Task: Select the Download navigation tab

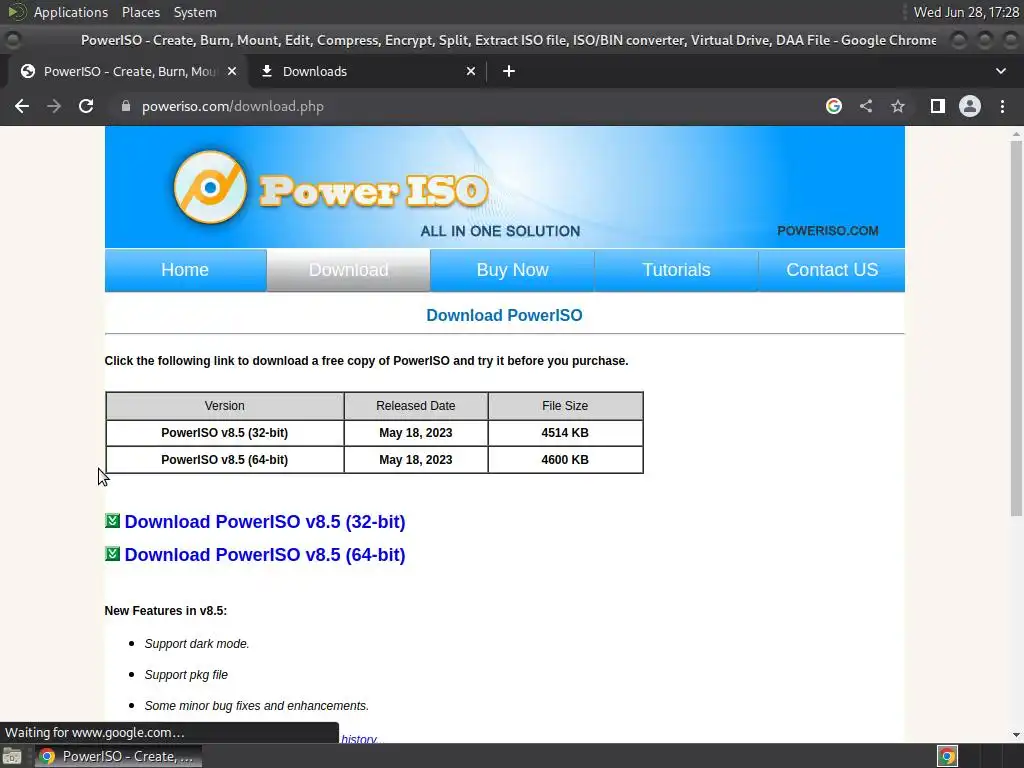Action: tap(349, 270)
